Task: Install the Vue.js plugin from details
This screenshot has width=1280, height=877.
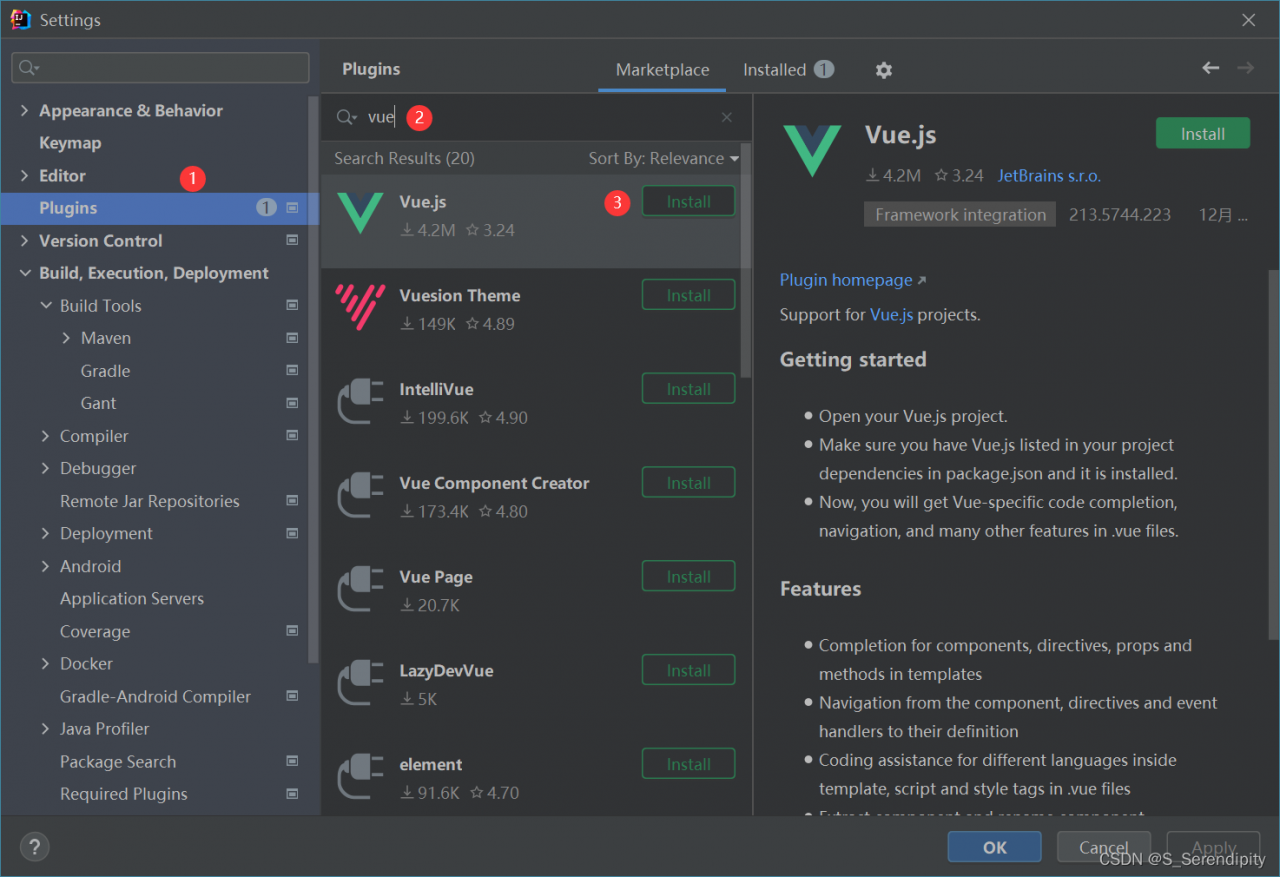Action: coord(1202,134)
